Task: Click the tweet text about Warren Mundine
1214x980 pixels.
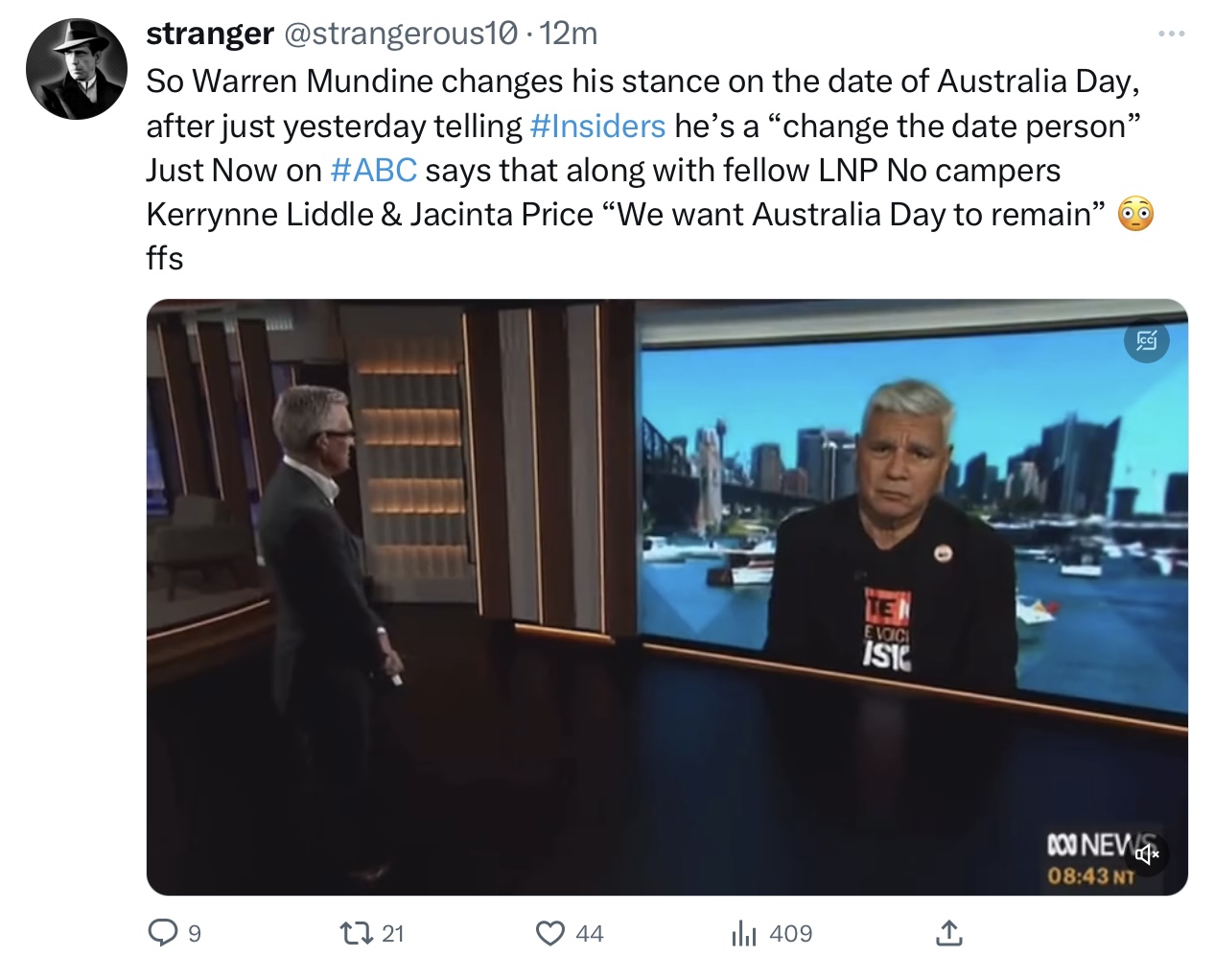Action: 650,169
